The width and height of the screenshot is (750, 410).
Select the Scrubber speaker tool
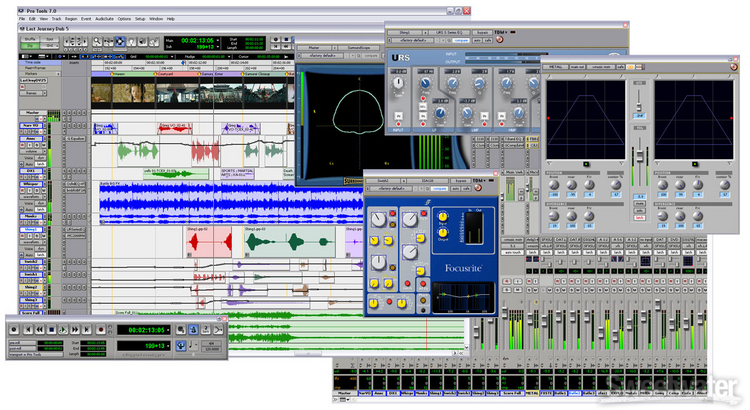pos(143,41)
